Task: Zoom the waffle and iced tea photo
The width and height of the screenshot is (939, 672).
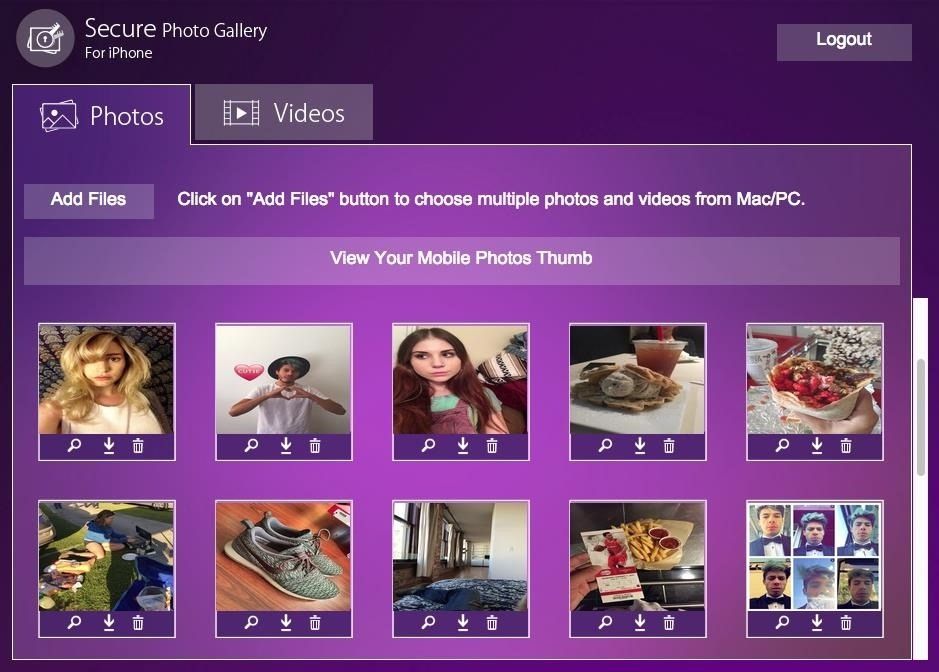Action: coord(605,446)
